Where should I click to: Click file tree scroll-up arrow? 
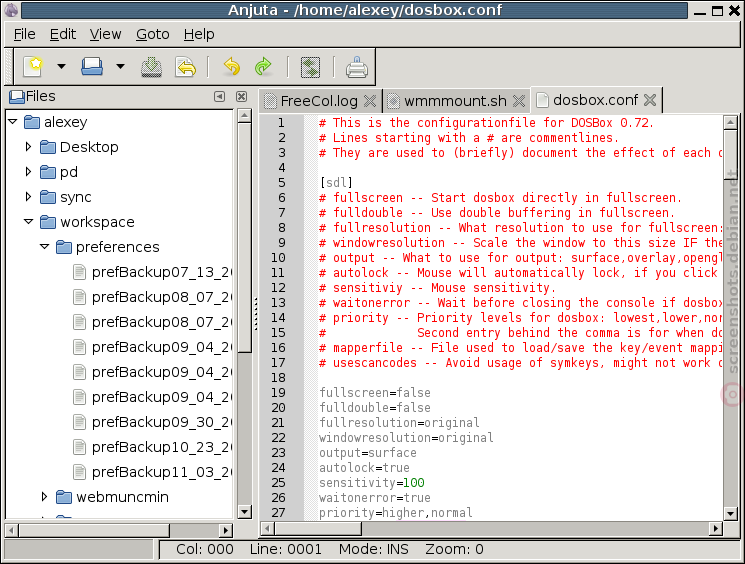pos(244,116)
